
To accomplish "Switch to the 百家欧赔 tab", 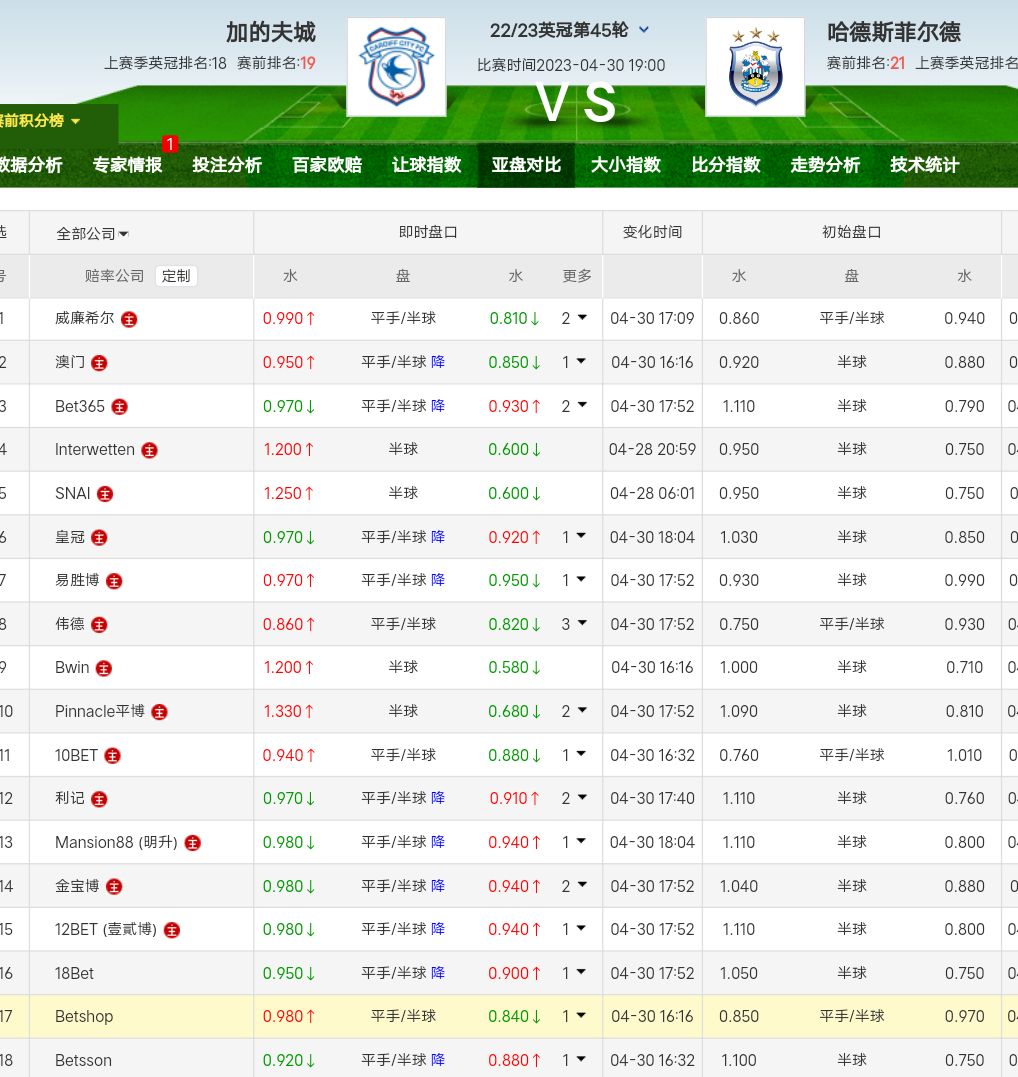I will [326, 165].
